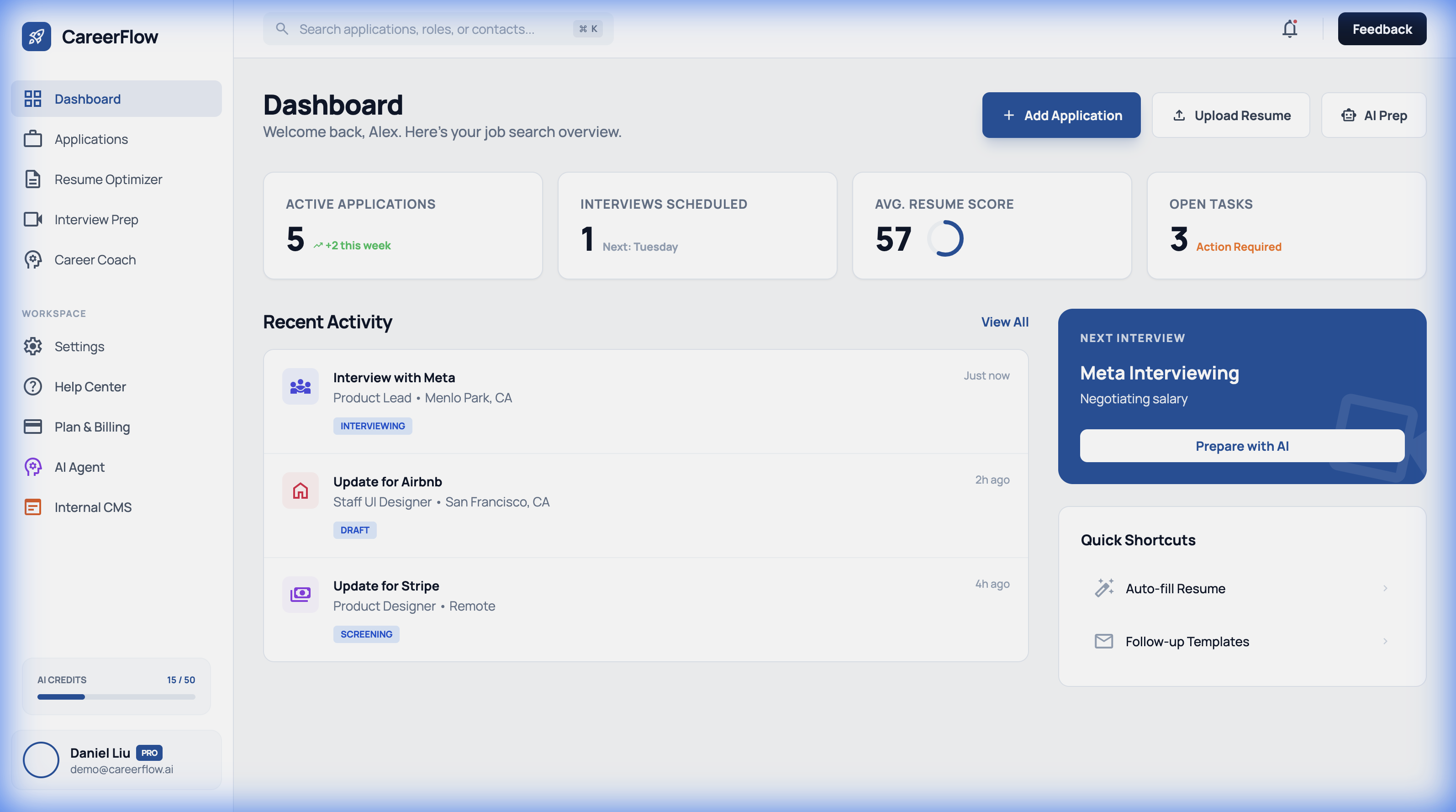Viewport: 1456px width, 812px height.
Task: Select the Resume Optimizer document icon
Action: [x=33, y=179]
